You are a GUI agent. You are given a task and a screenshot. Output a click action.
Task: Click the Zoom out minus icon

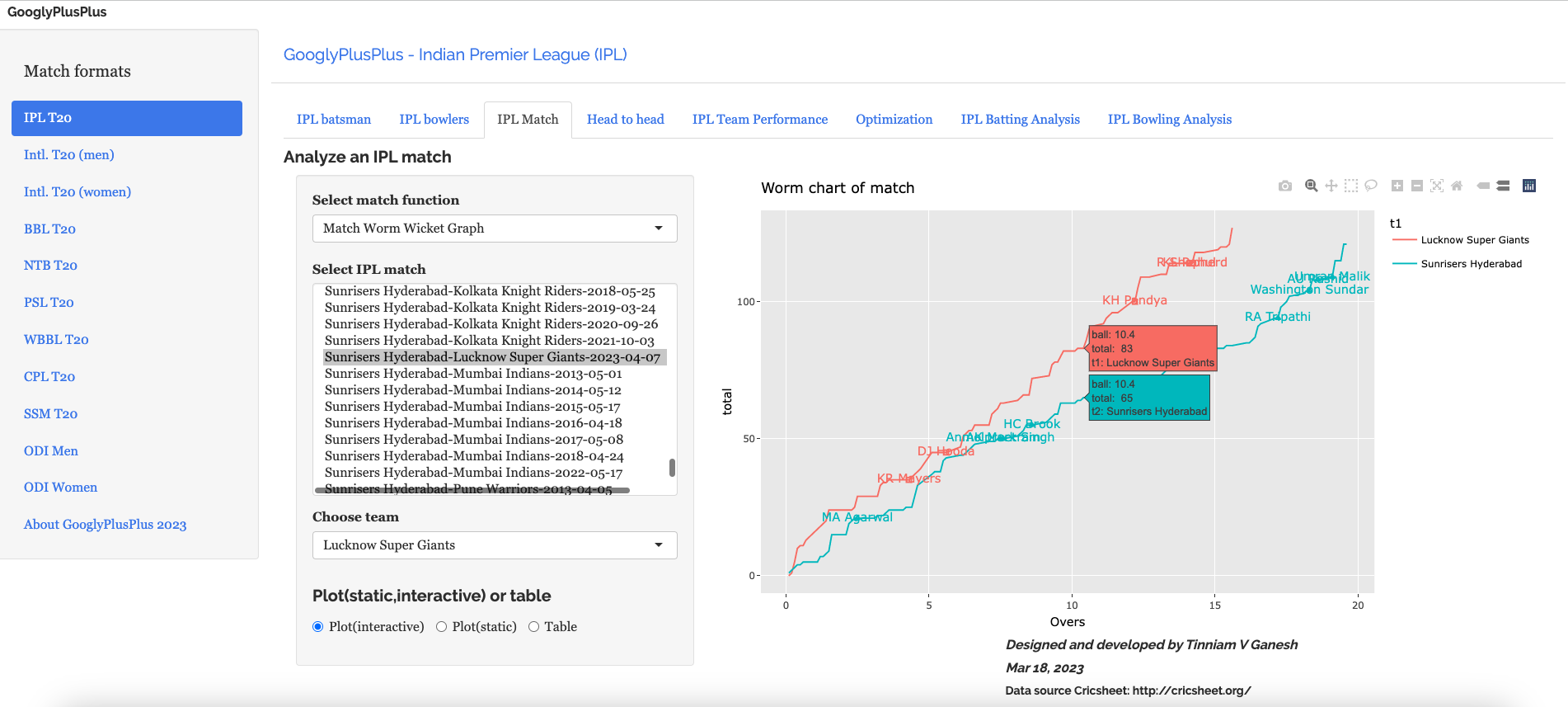pos(1417,186)
